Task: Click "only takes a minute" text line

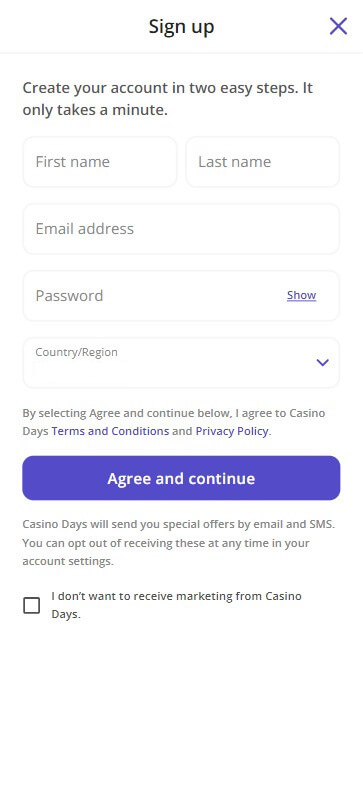Action: pos(95,110)
